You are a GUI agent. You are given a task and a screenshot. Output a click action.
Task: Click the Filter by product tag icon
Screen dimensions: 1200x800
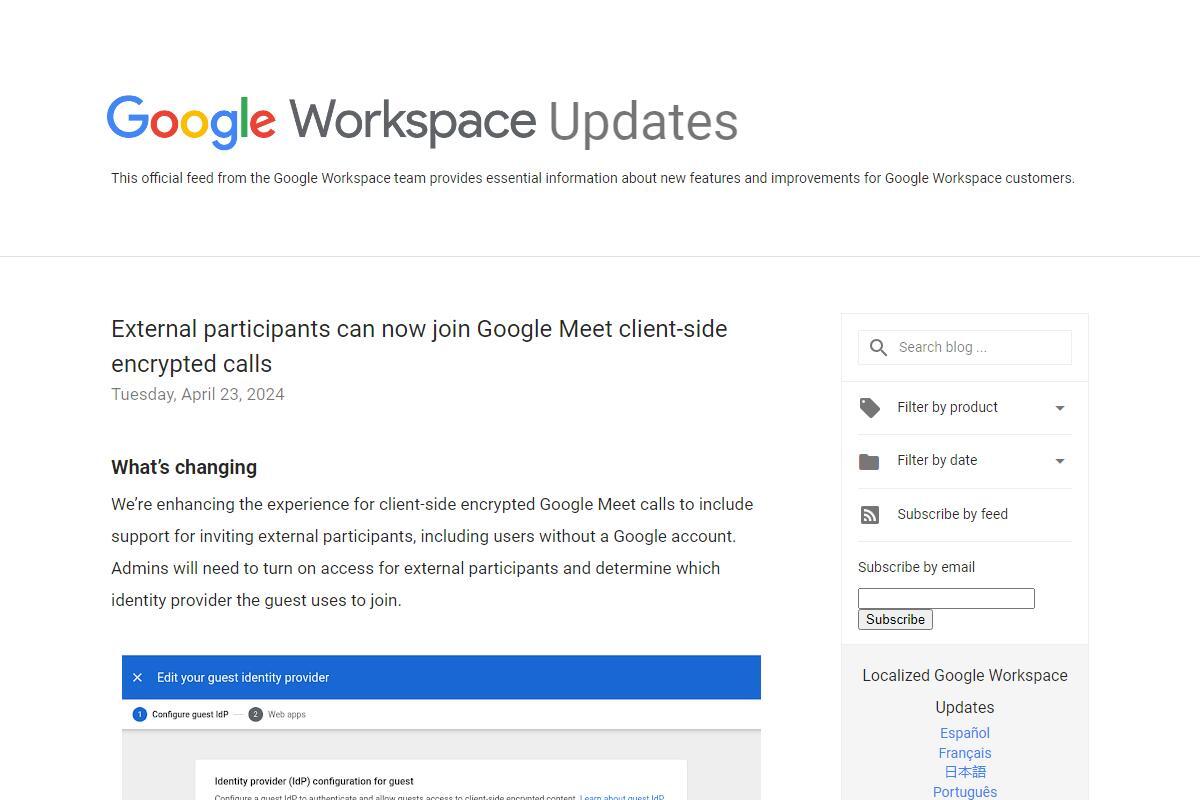pyautogui.click(x=870, y=408)
